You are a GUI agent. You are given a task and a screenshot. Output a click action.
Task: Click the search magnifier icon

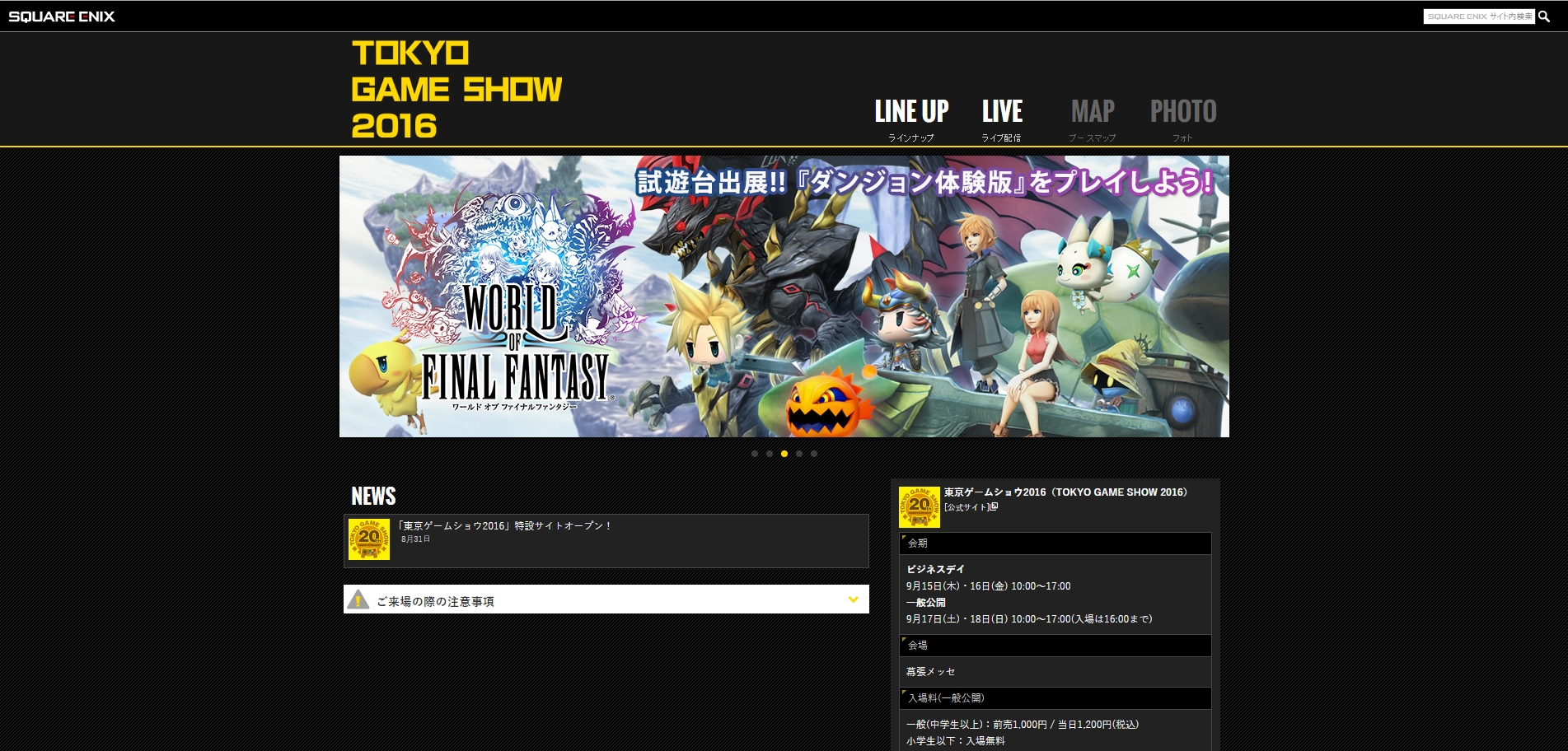point(1544,16)
